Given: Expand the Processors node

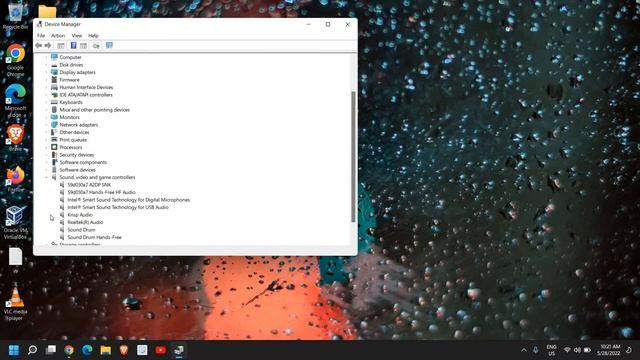Looking at the screenshot, I should pos(47,147).
